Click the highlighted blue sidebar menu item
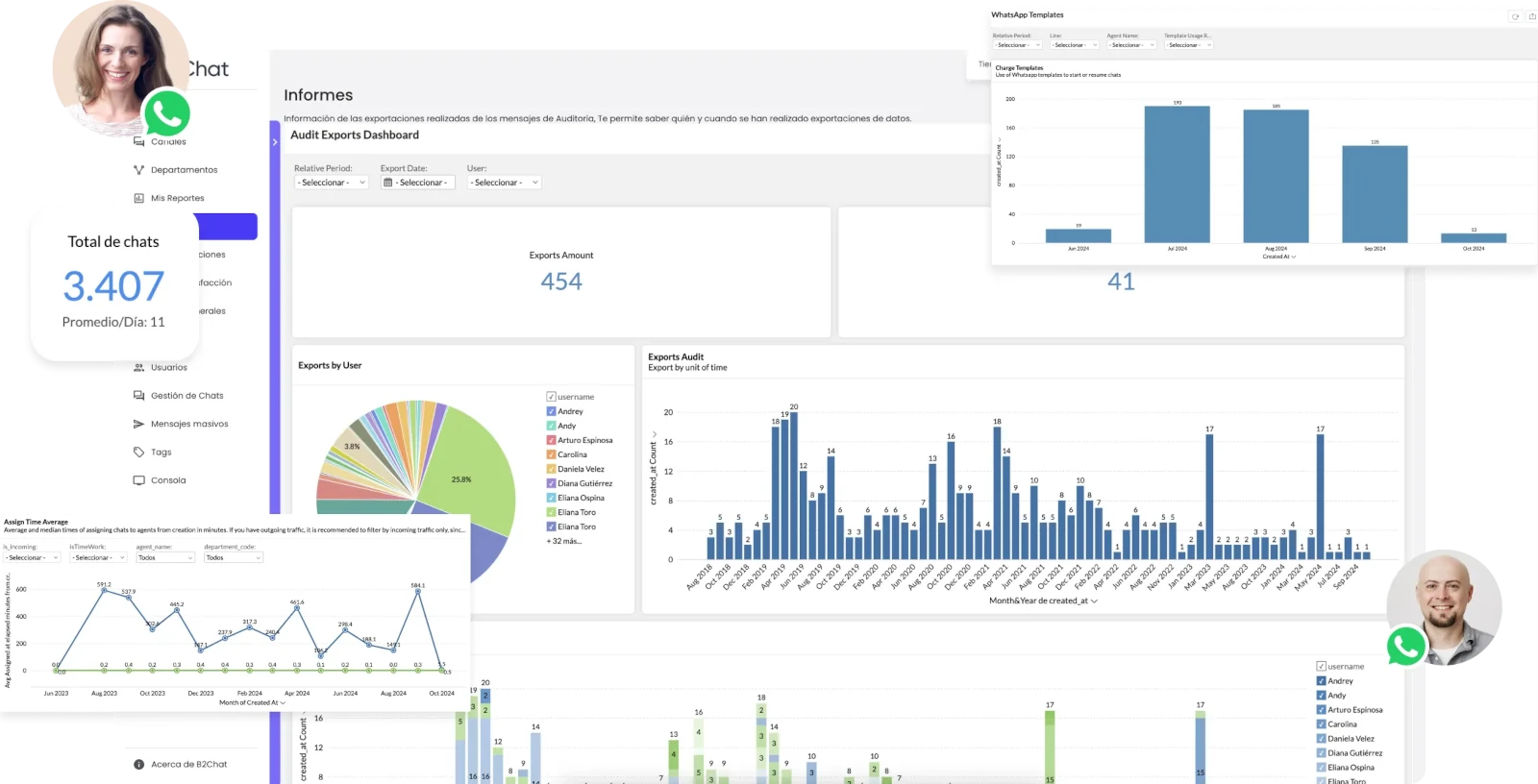The width and height of the screenshot is (1538, 784). tap(227, 227)
